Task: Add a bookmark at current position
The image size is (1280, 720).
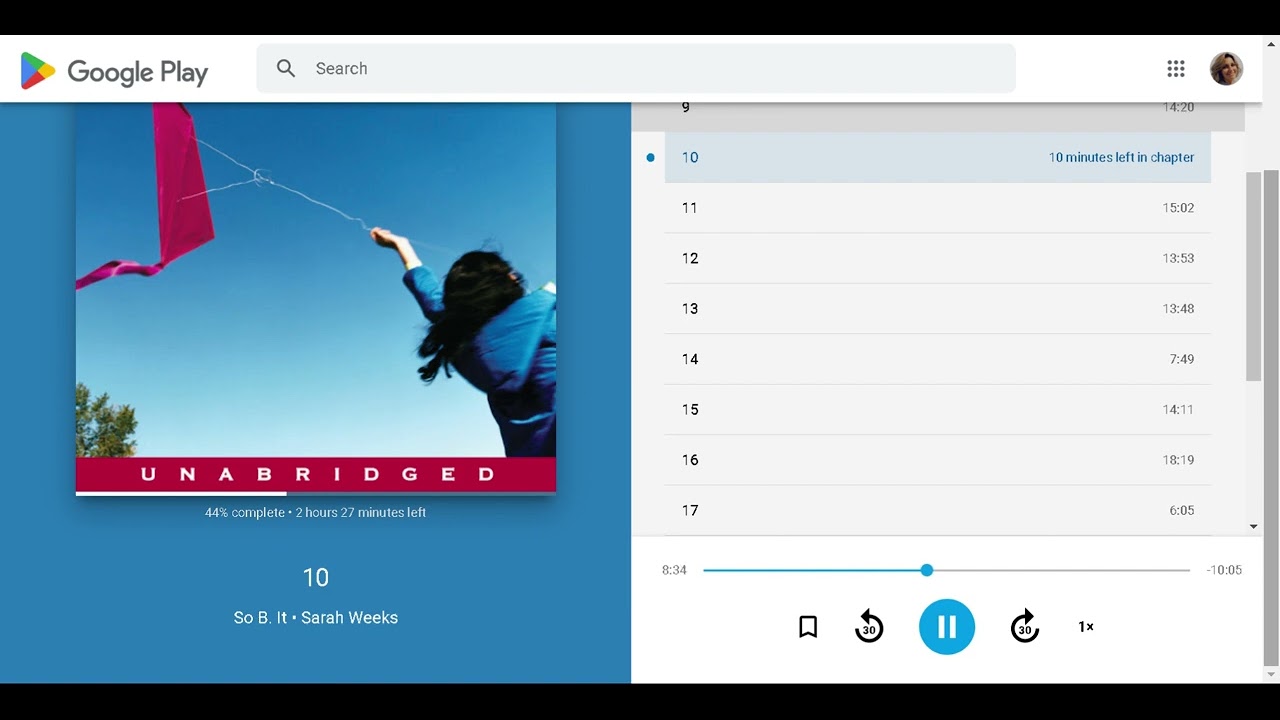Action: [x=808, y=627]
